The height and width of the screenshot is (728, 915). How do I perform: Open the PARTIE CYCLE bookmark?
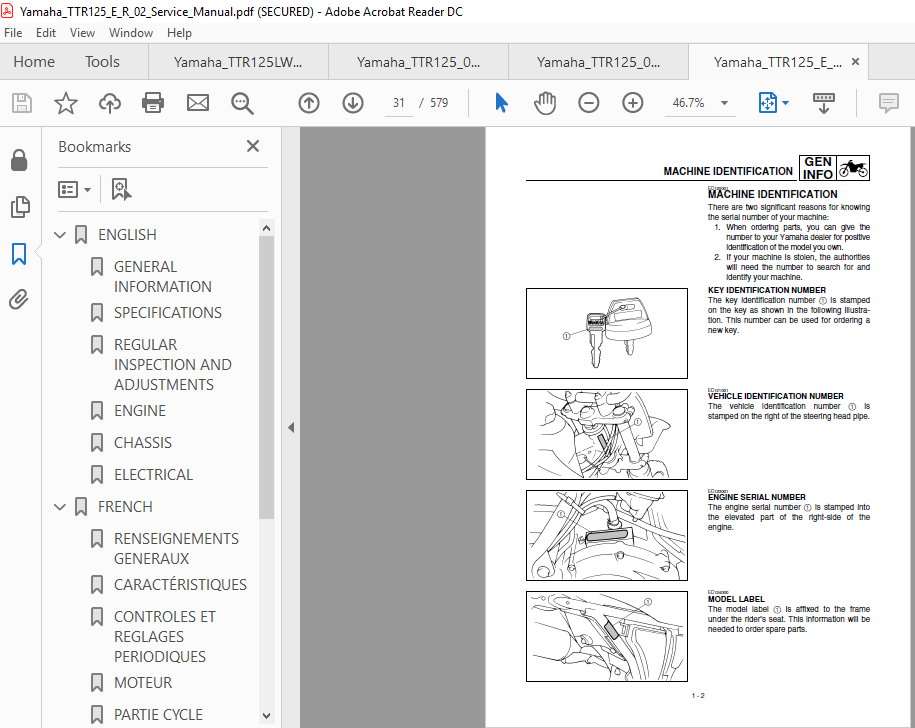(158, 715)
